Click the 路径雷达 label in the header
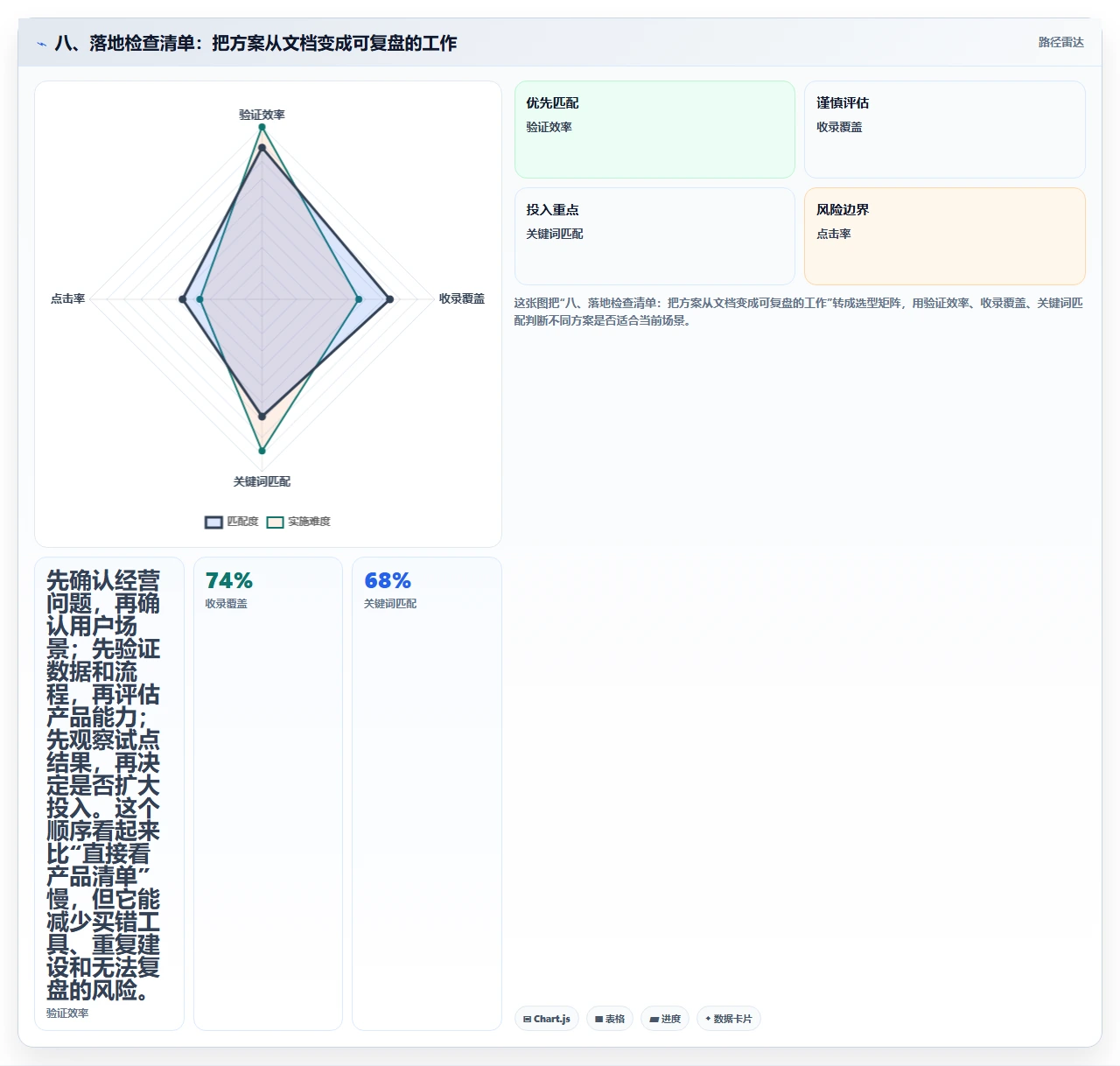This screenshot has width=1120, height=1066. [x=1060, y=42]
